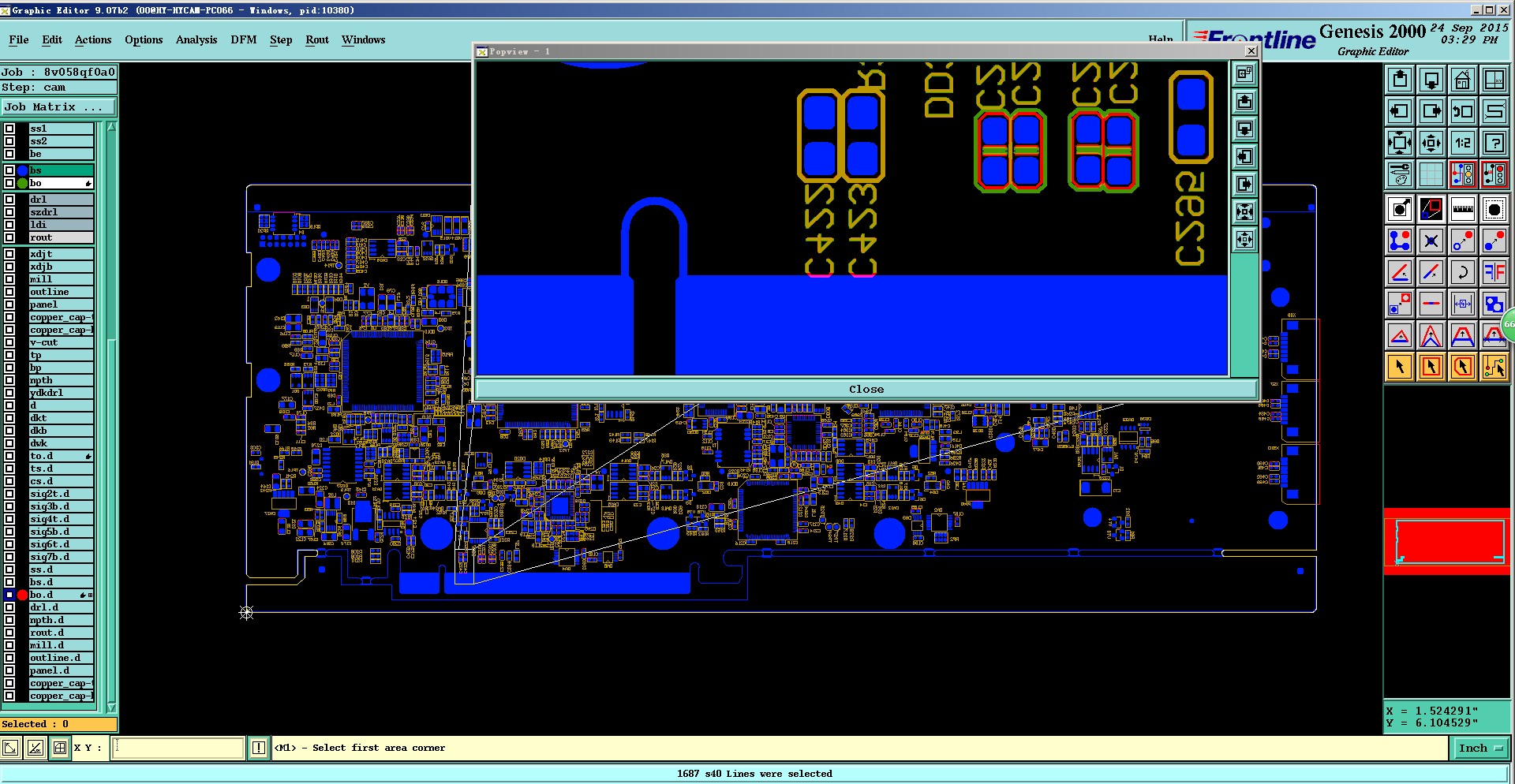Toggle checkbox for layer drl

pos(9,200)
